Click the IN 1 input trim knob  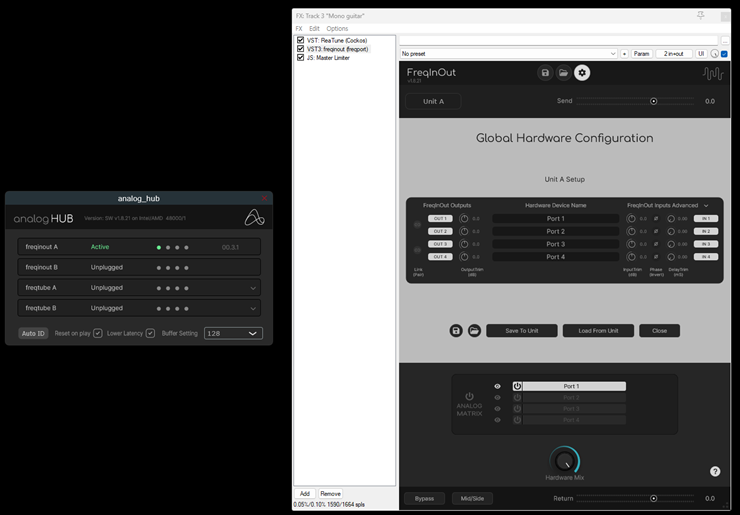pyautogui.click(x=631, y=219)
